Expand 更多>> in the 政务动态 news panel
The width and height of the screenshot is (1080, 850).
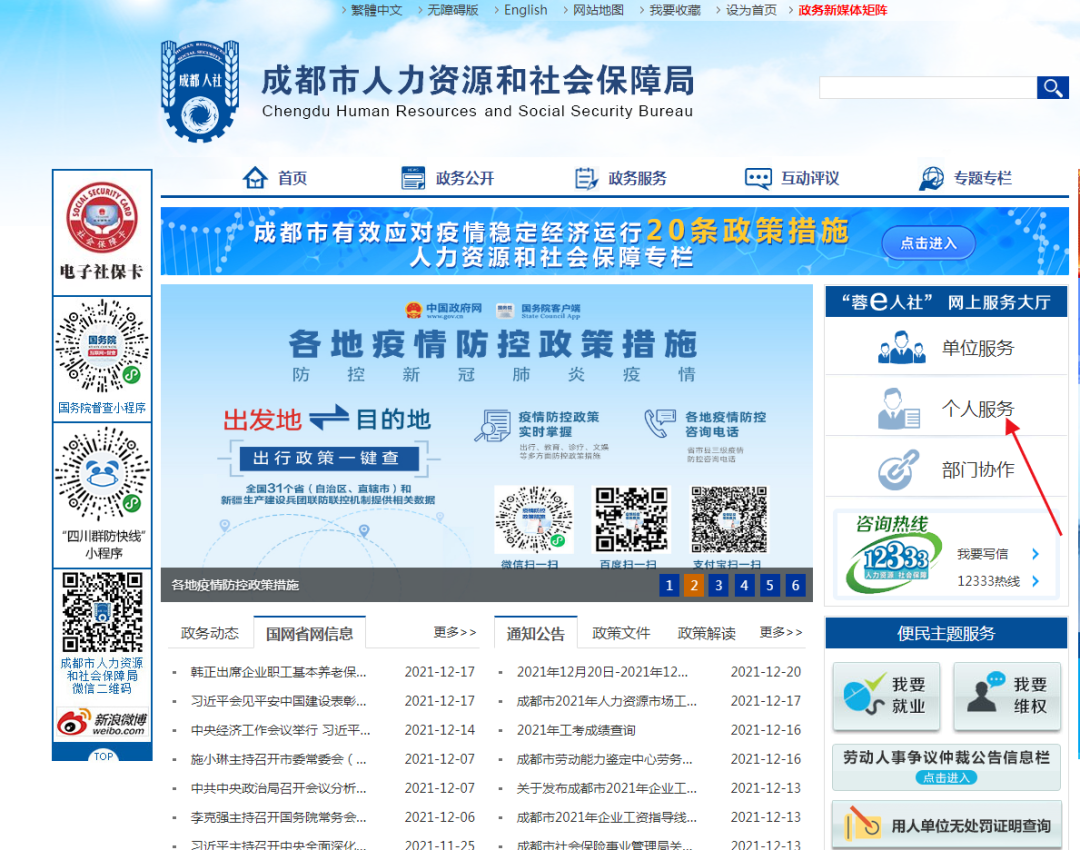tap(455, 632)
